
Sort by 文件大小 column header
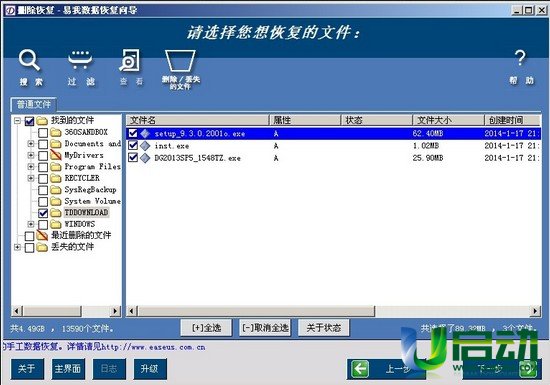pos(449,120)
